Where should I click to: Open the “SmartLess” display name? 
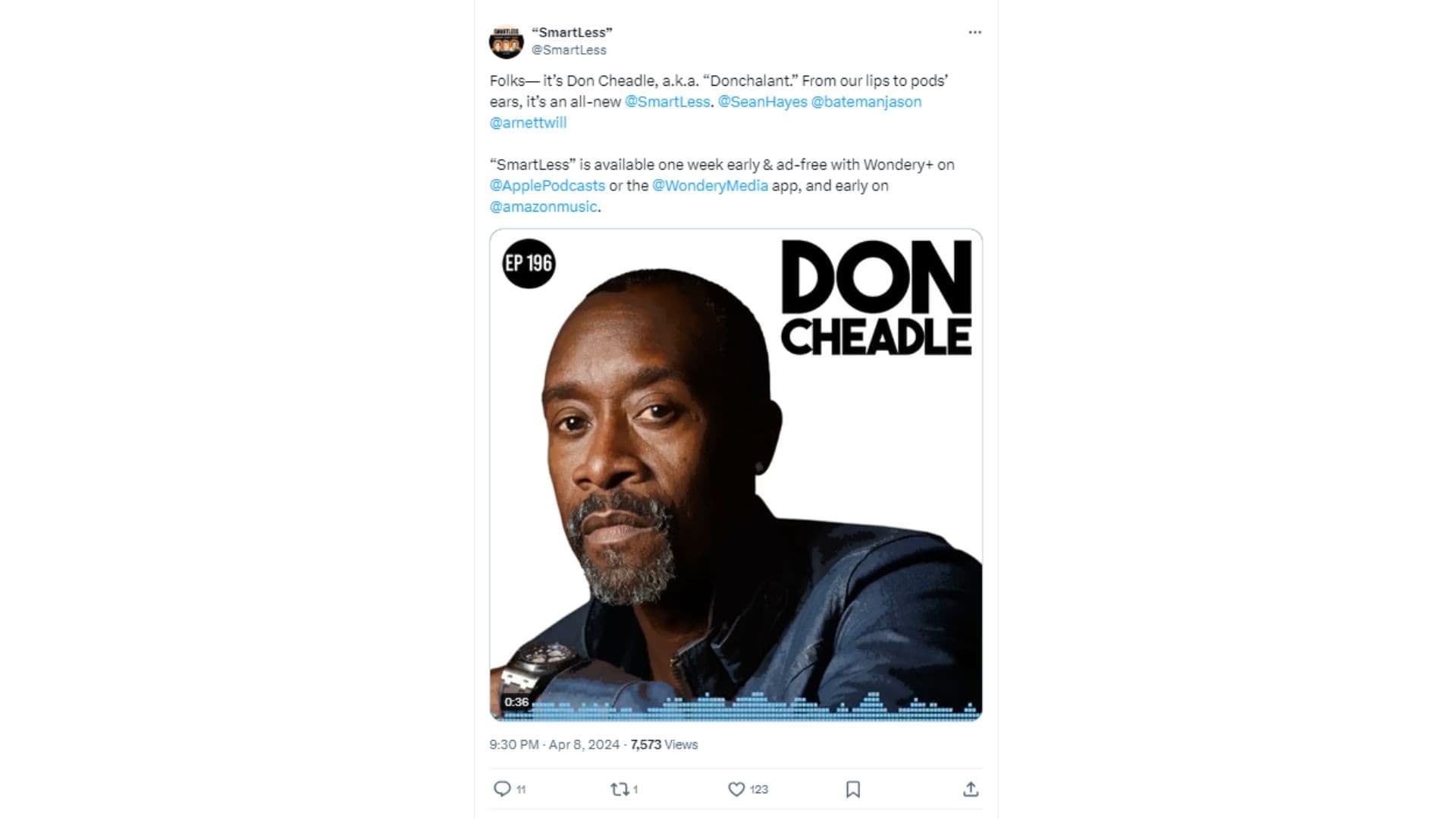572,32
